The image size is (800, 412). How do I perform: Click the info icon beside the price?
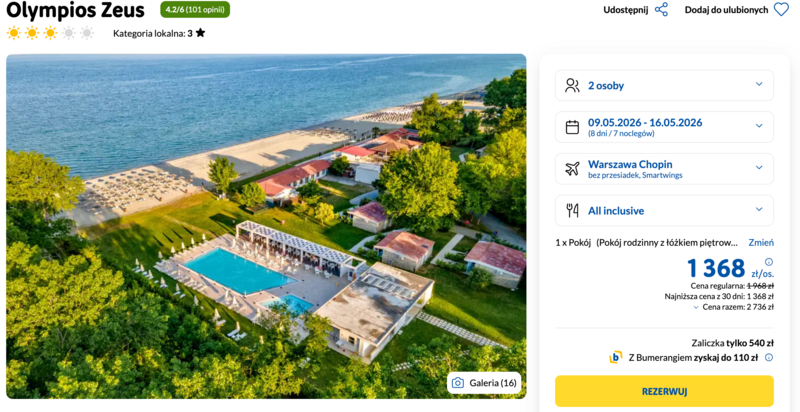coord(769,262)
